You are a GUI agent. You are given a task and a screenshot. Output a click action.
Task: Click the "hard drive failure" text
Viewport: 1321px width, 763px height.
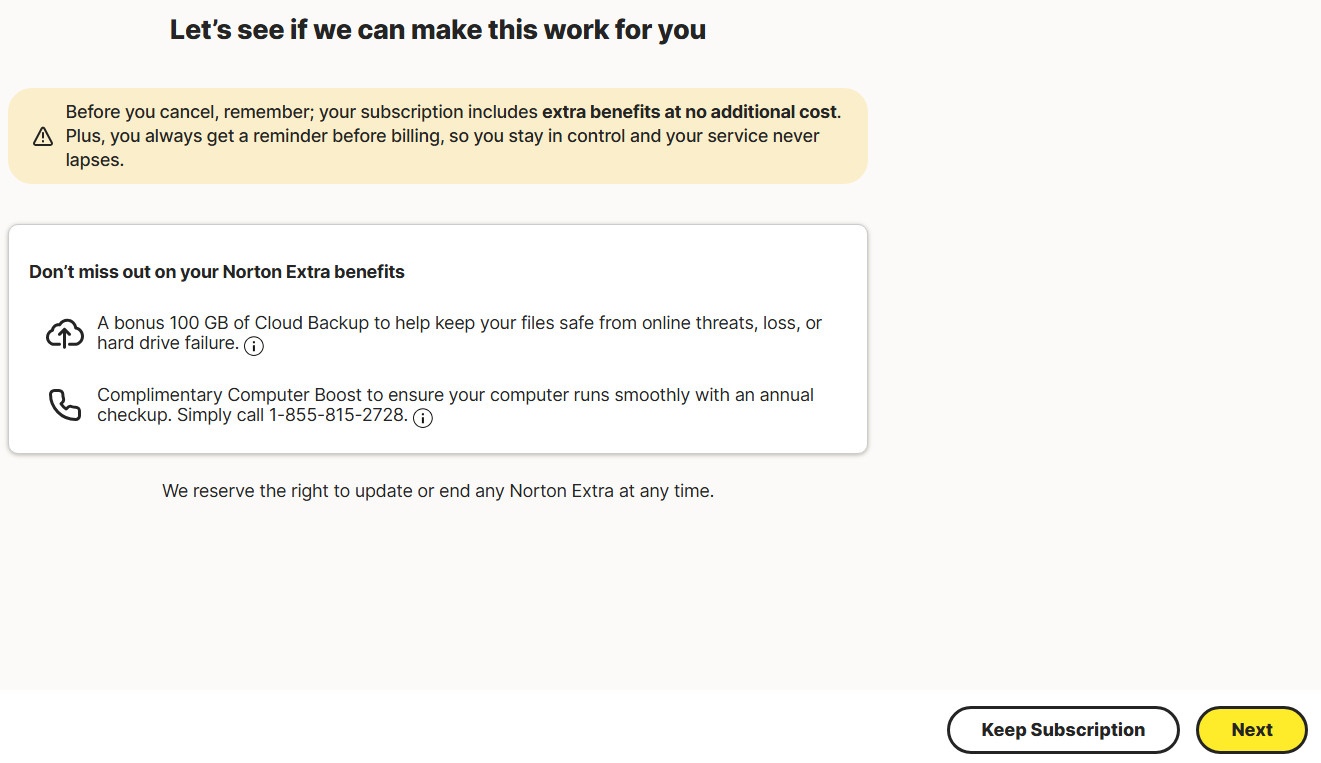[x=167, y=344]
